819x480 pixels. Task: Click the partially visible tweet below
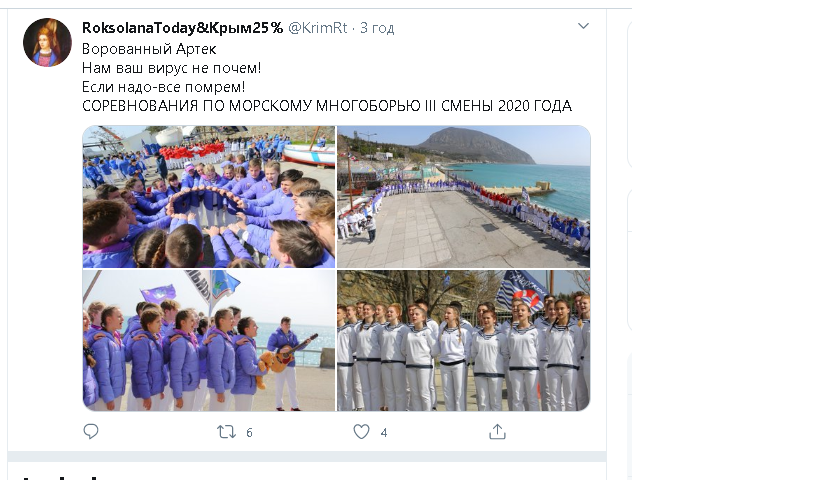click(307, 471)
